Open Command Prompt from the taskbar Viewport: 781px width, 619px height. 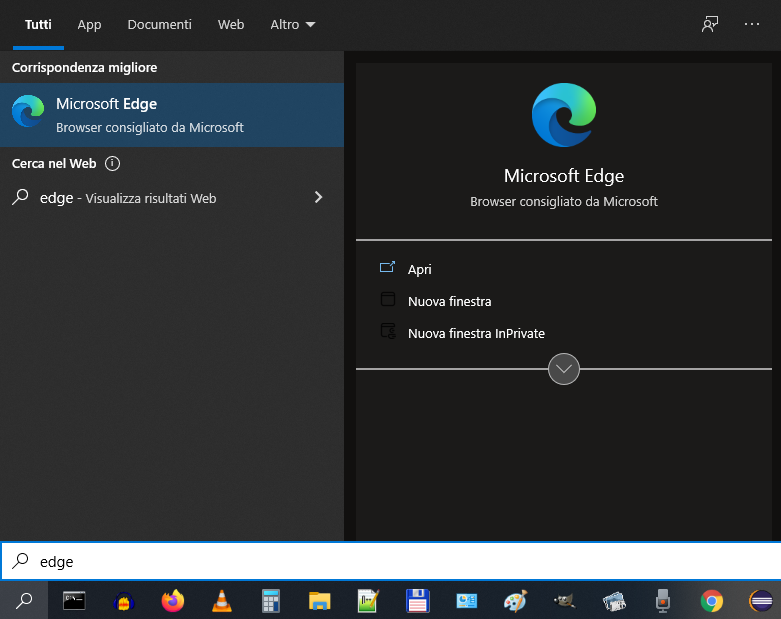coord(74,601)
